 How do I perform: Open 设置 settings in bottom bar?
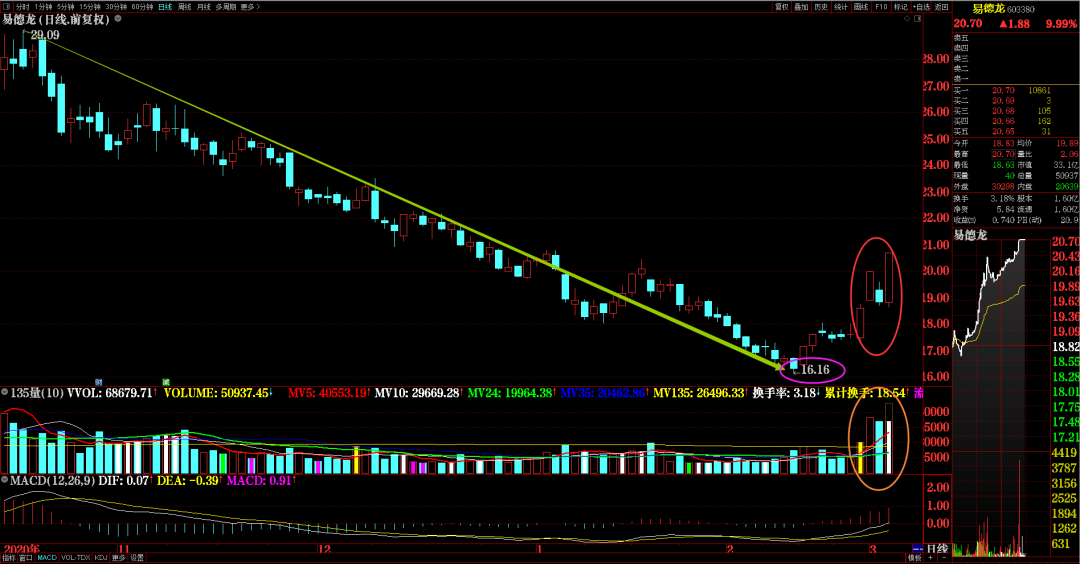tap(137, 558)
